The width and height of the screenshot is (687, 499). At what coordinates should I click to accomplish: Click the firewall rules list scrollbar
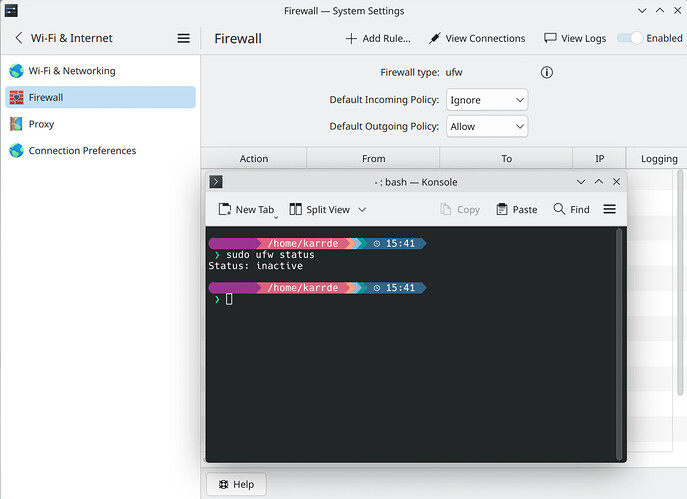(x=680, y=283)
